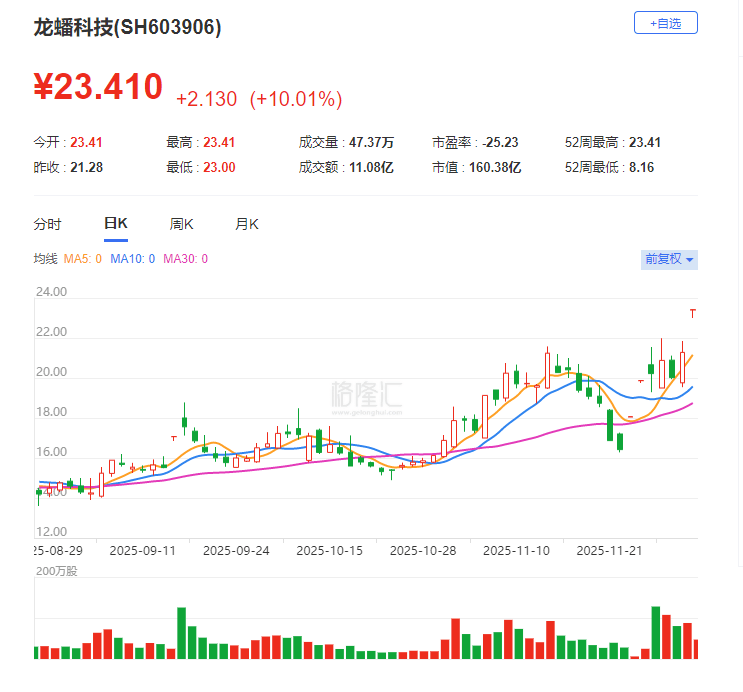This screenshot has width=743, height=692.
Task: Click the latest limit-up candlestick near 23.41
Action: click(693, 313)
